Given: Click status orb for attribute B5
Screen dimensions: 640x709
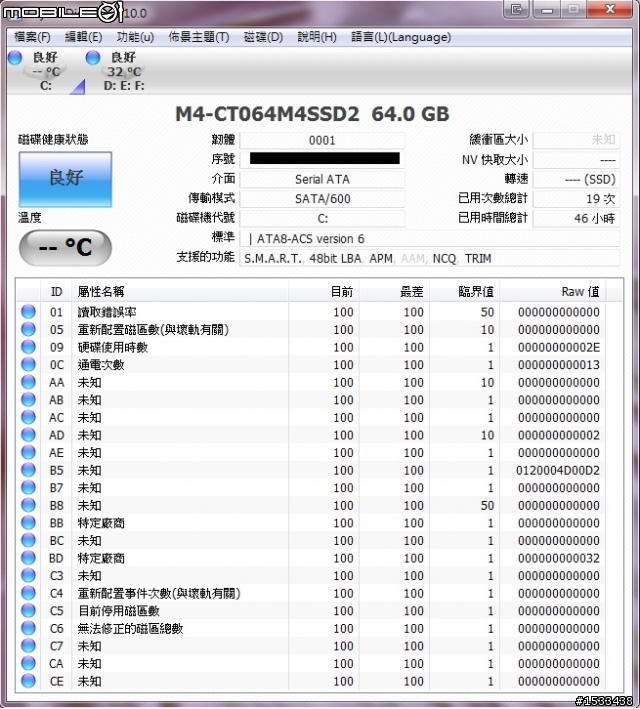Looking at the screenshot, I should tap(28, 470).
